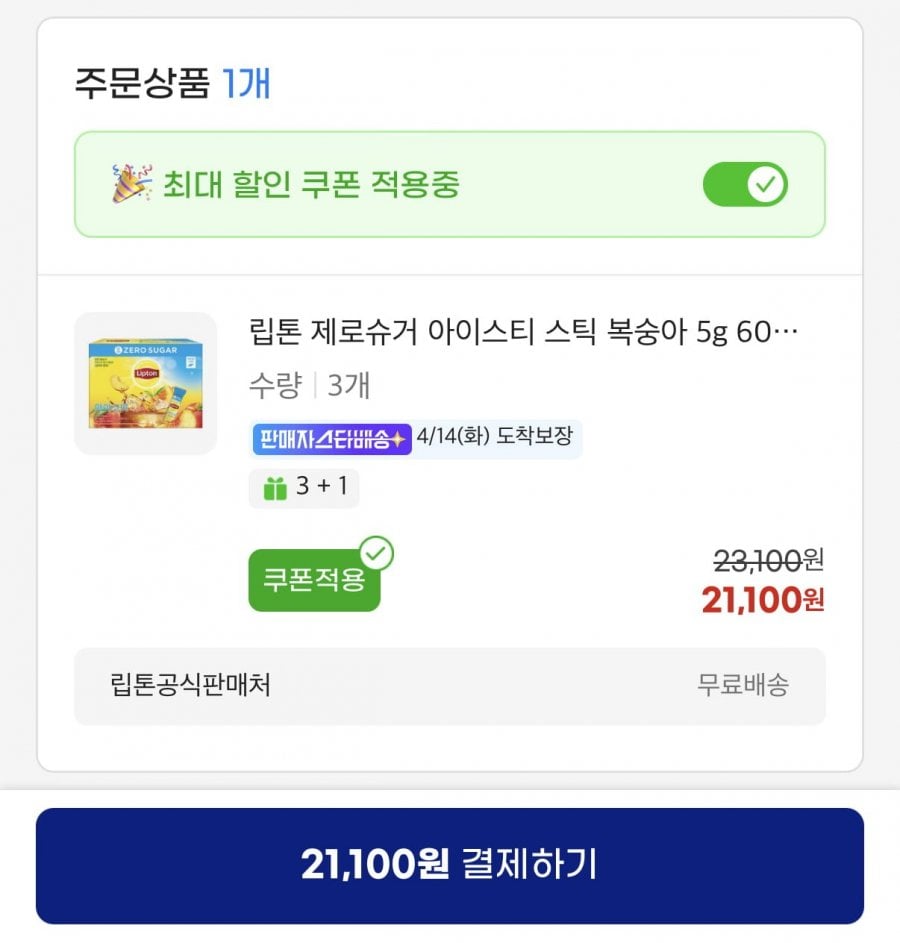This screenshot has width=900, height=943.
Task: Open the Lipton iced tea product thumbnail
Action: pyautogui.click(x=146, y=384)
